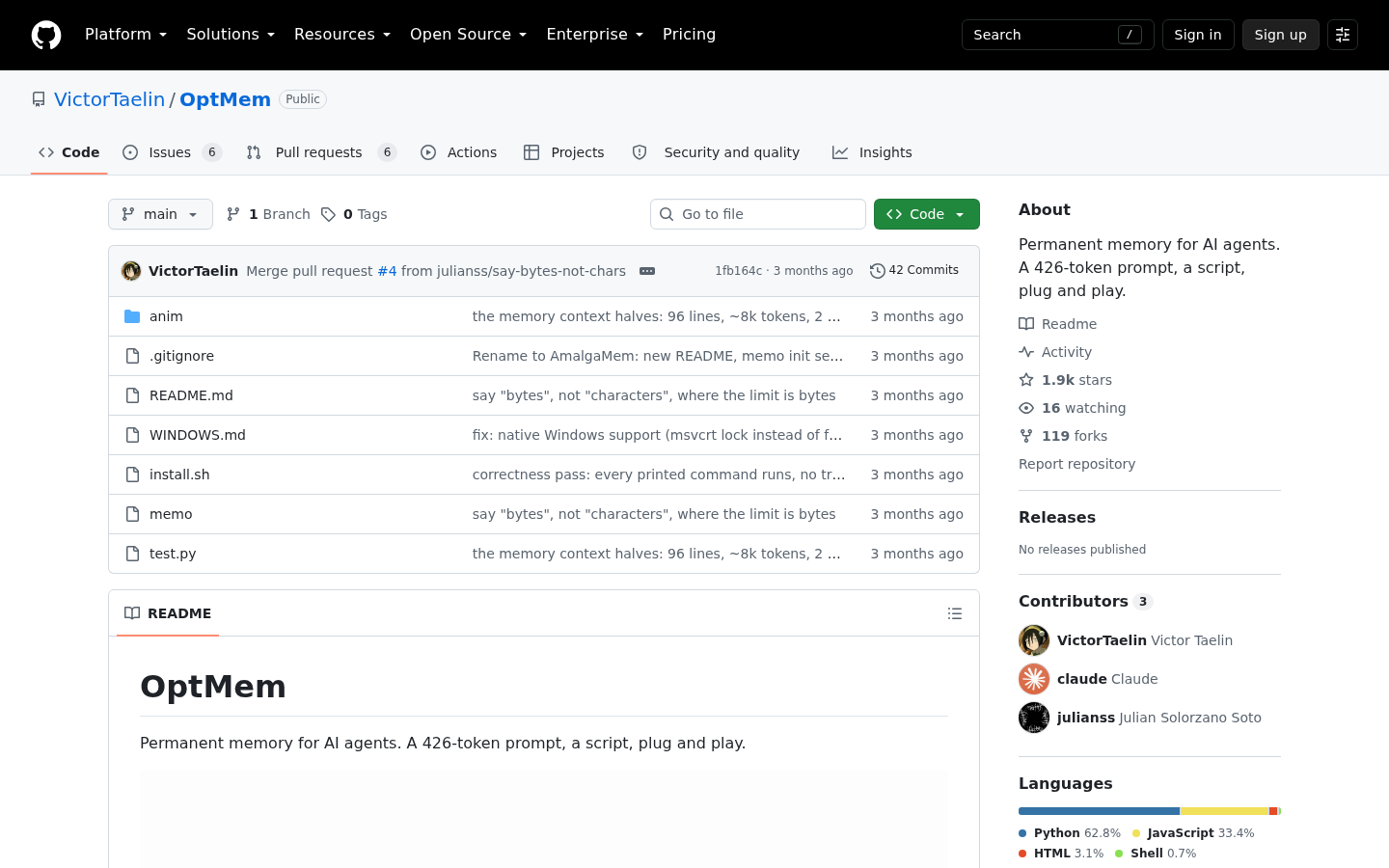
Task: Click Report repository link
Action: click(1076, 464)
